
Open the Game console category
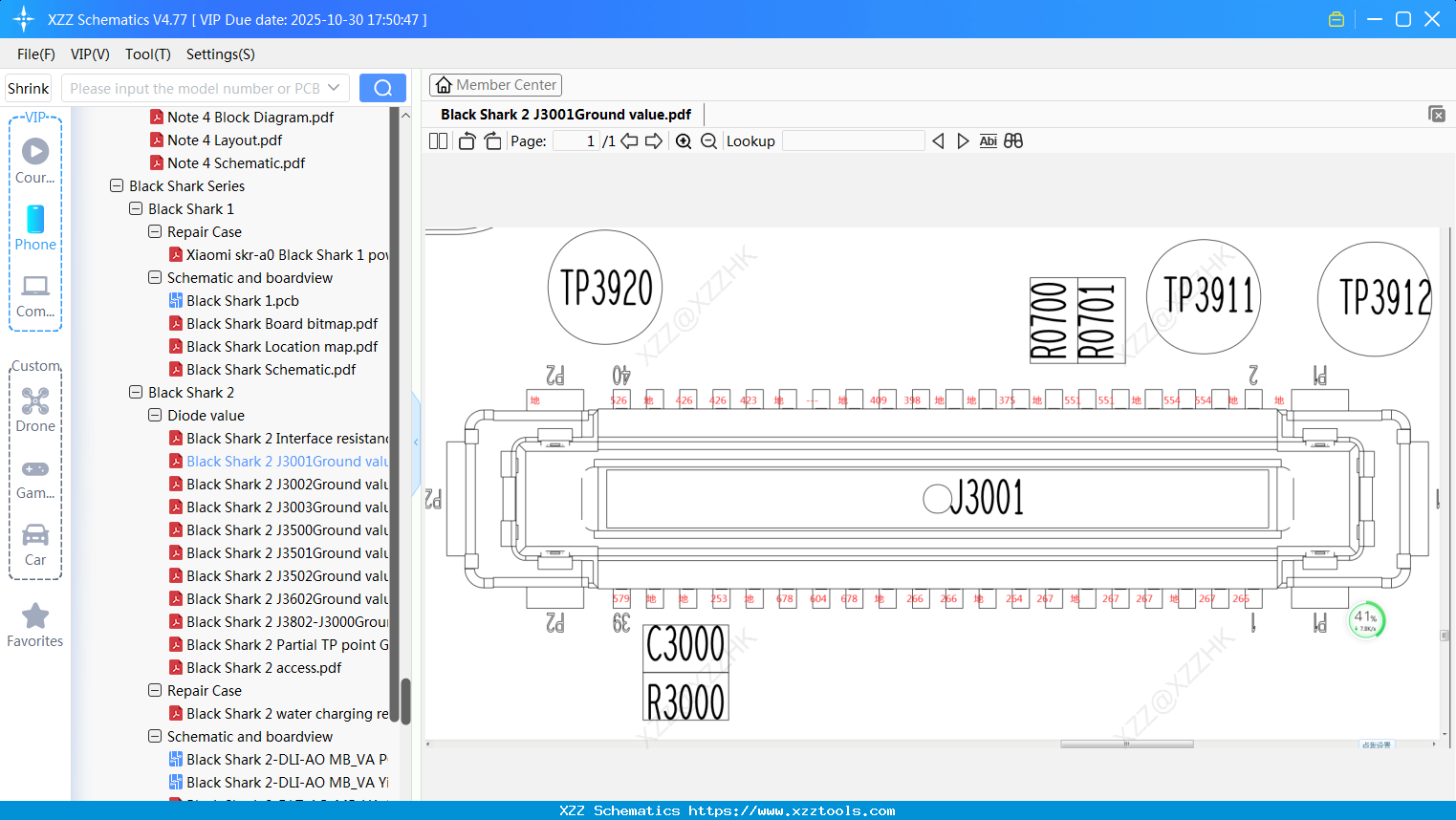pyautogui.click(x=35, y=478)
